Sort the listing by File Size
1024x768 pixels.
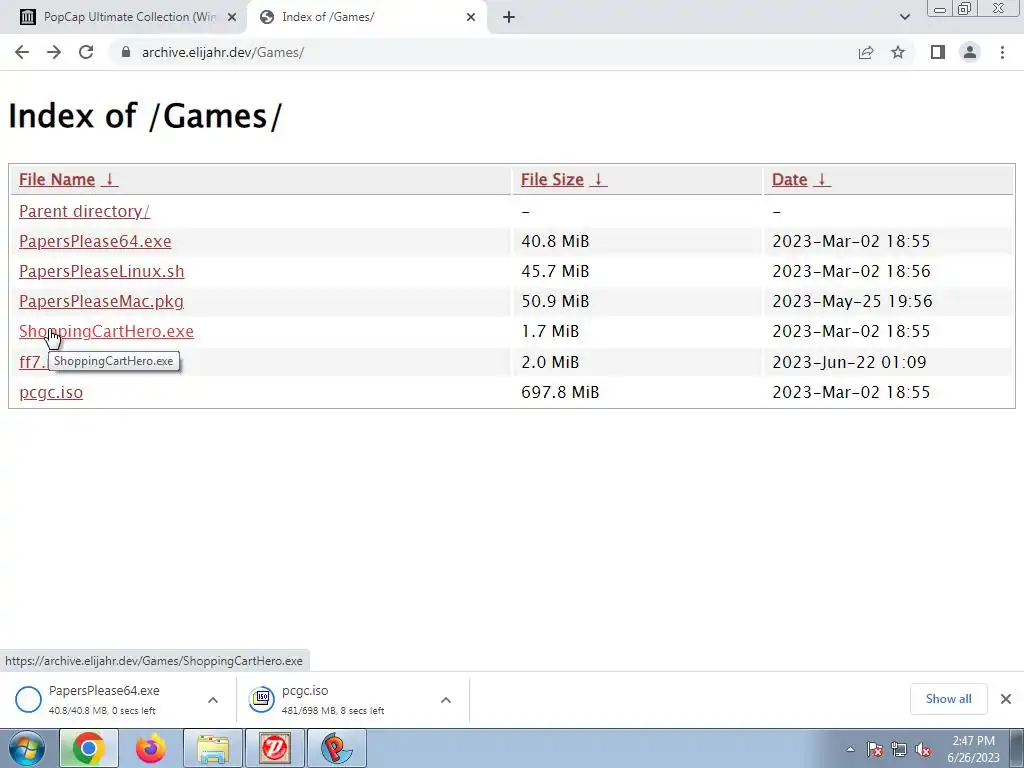552,180
